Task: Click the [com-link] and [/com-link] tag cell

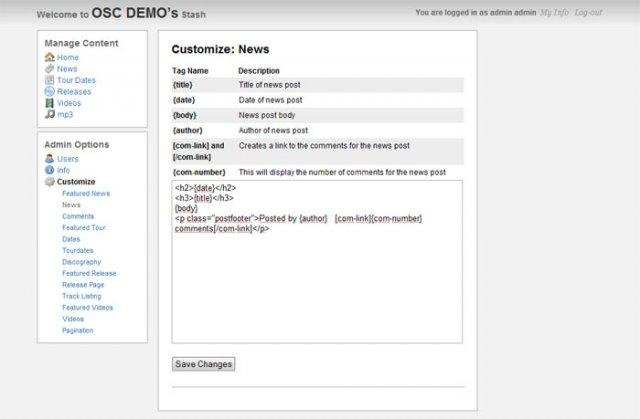Action: pos(198,151)
